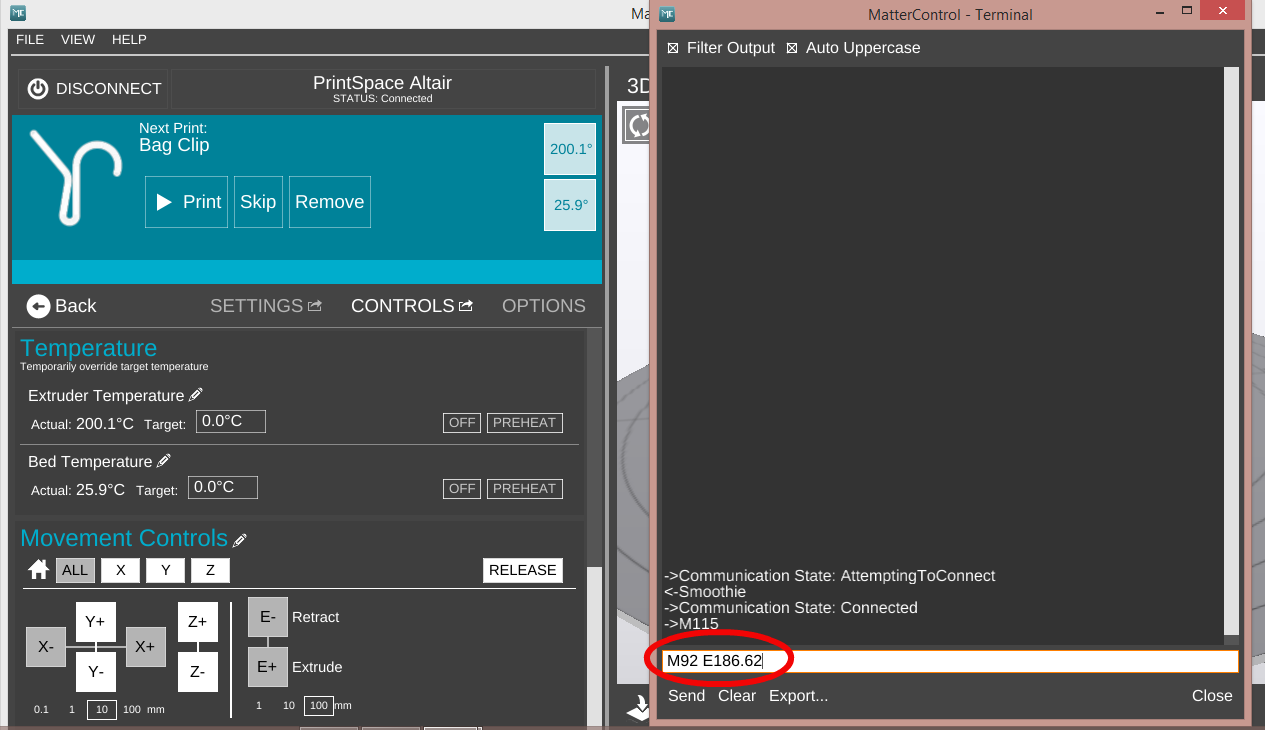Pop out the SETTINGS panel icon
Viewport: 1265px width, 730px height.
click(315, 306)
